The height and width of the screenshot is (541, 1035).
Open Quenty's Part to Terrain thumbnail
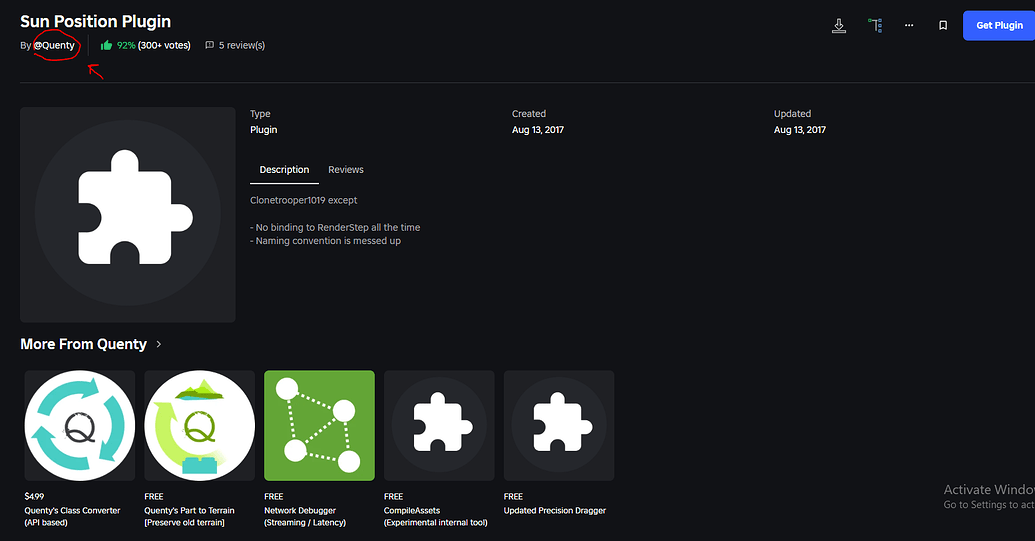tap(199, 426)
